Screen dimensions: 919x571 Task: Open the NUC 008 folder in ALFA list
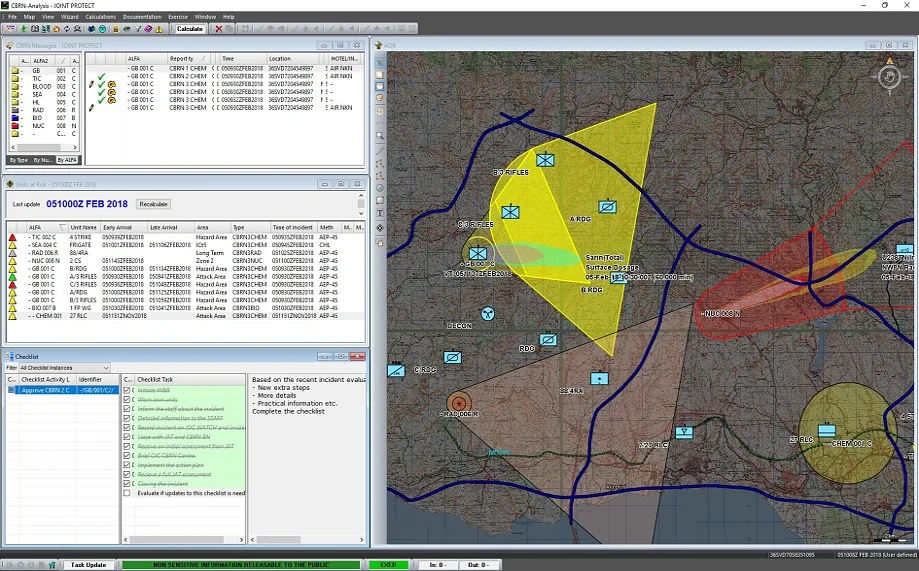pyautogui.click(x=15, y=126)
